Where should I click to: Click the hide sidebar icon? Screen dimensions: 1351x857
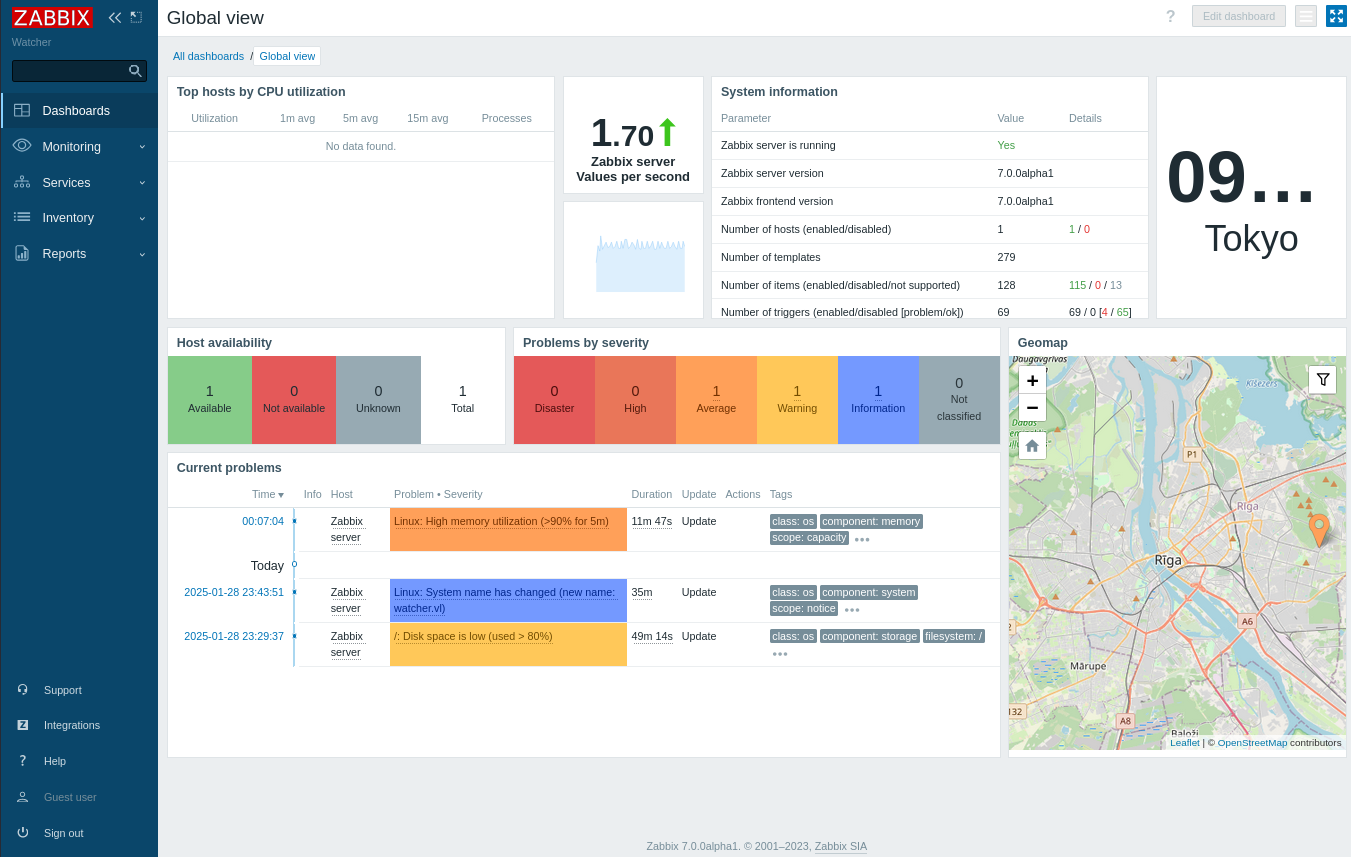[136, 17]
